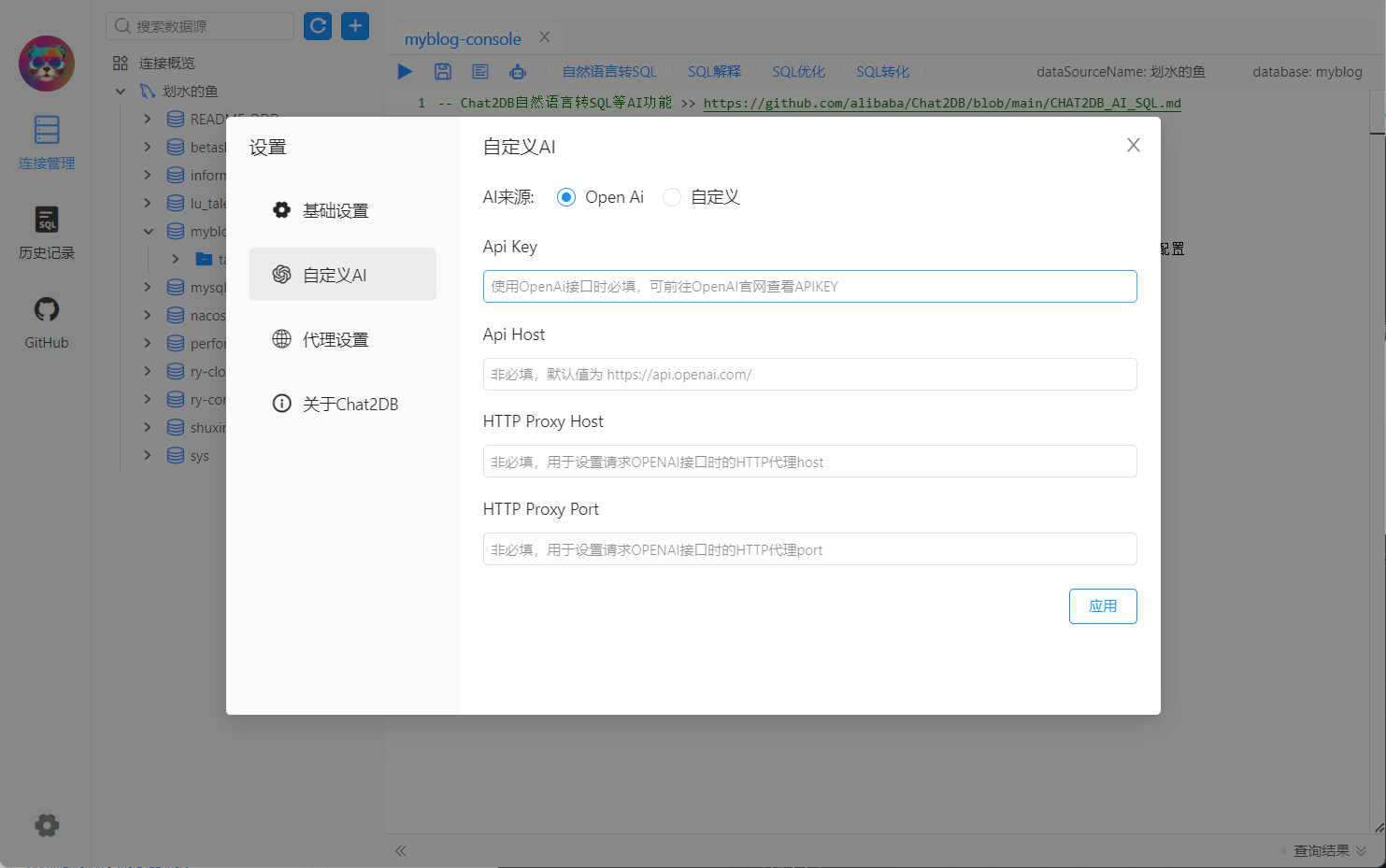Select the 自定义 AI source radio
This screenshot has height=868, width=1386.
tap(671, 197)
